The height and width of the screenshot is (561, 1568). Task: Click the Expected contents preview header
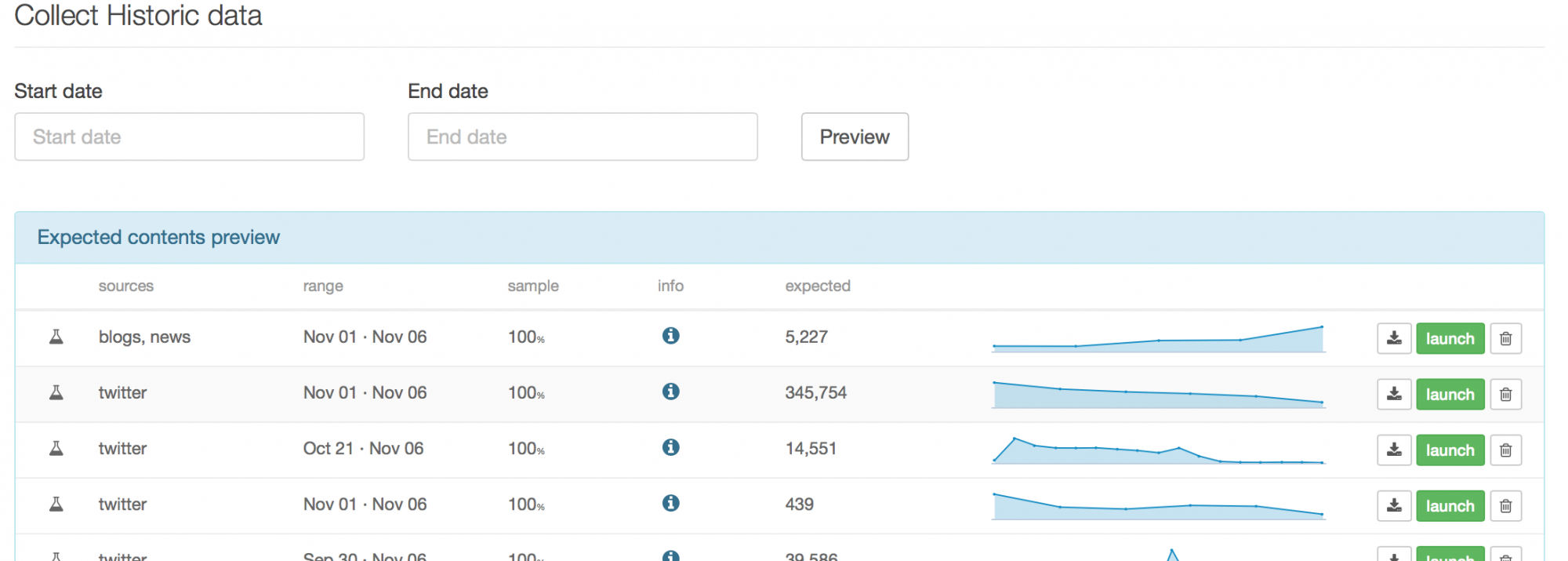coord(158,238)
